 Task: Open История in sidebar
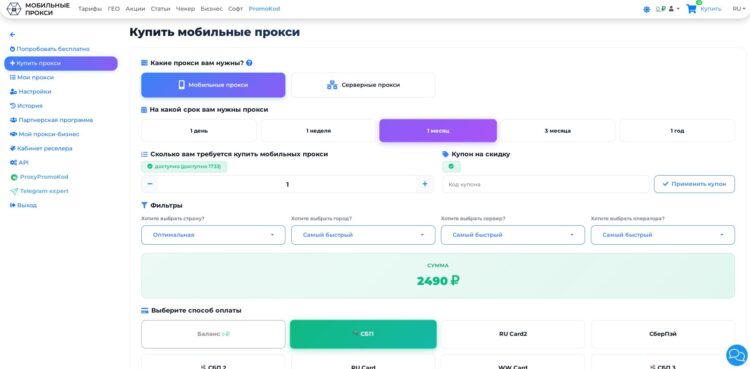[26, 106]
